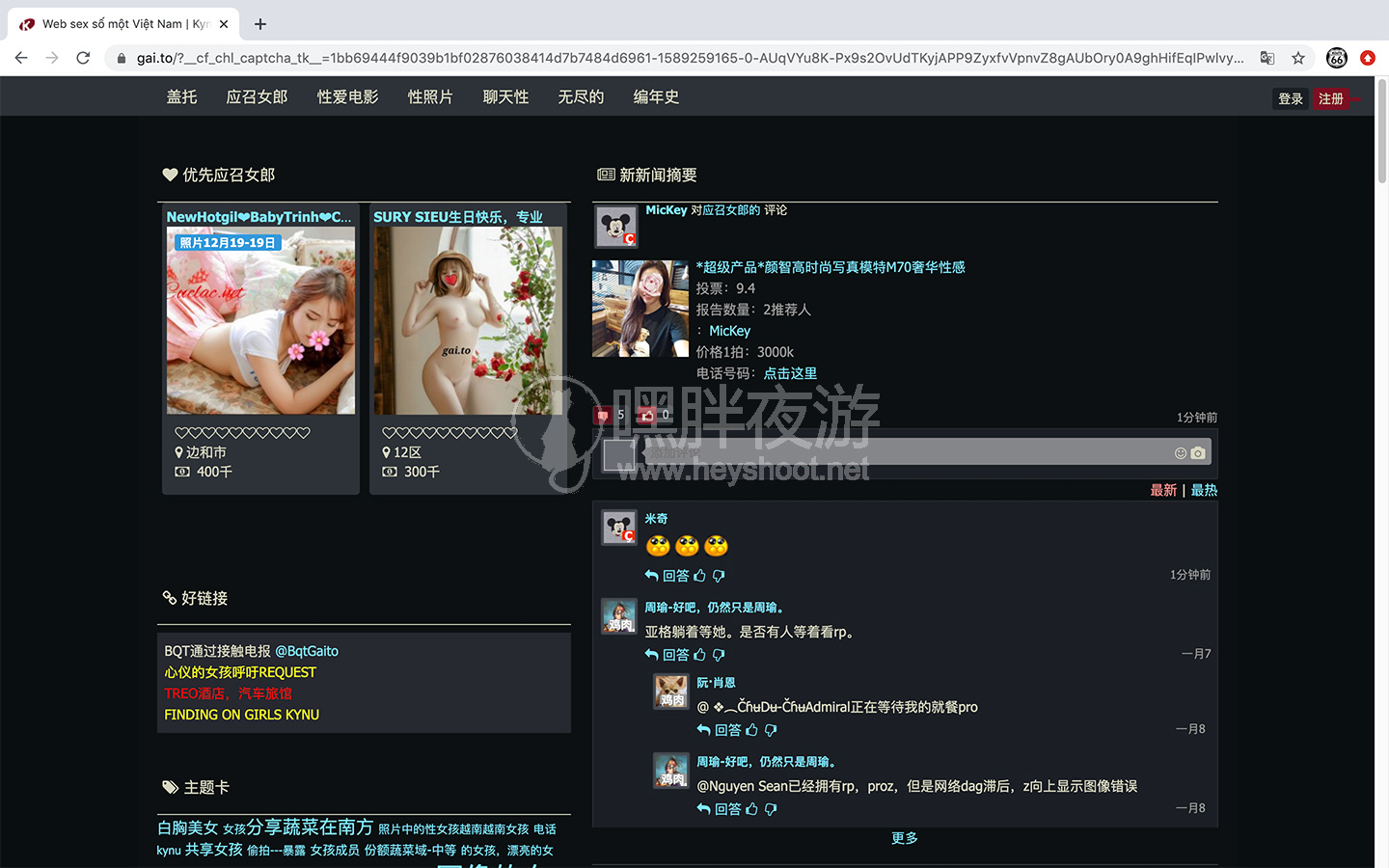Open the 盖托 menu item
This screenshot has width=1389, height=868.
tap(181, 96)
